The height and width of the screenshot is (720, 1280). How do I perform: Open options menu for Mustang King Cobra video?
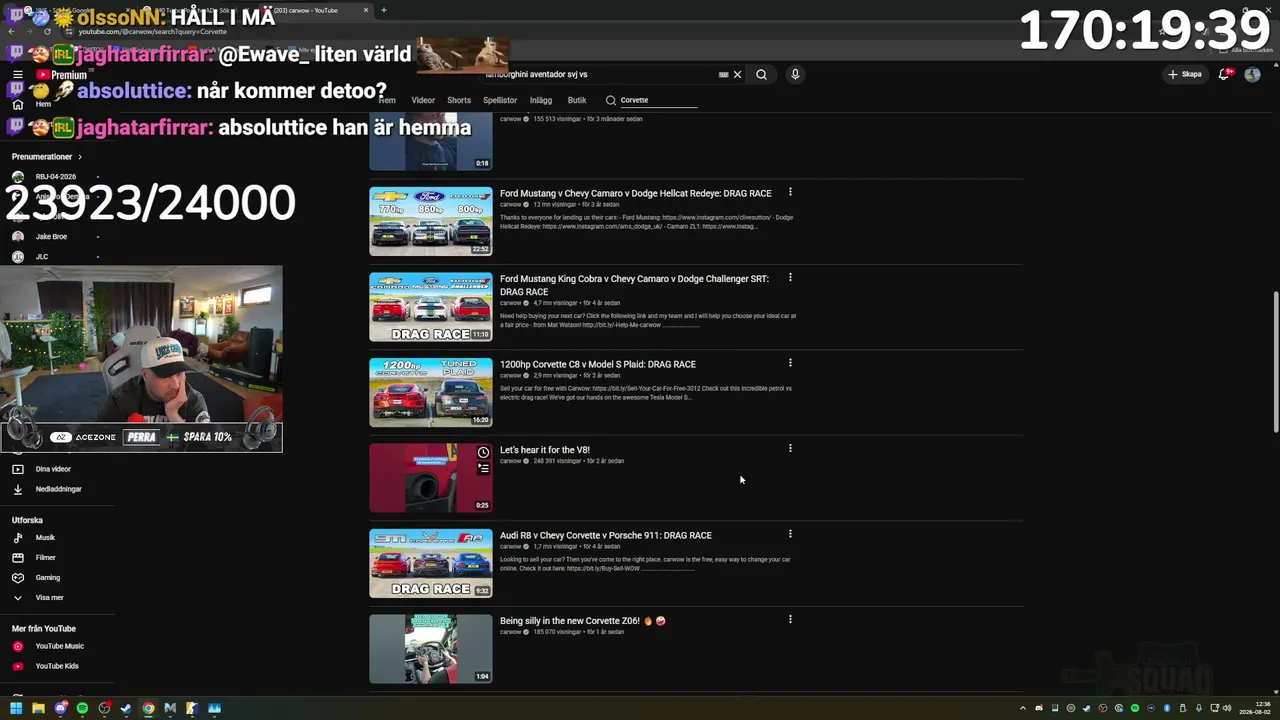(790, 277)
